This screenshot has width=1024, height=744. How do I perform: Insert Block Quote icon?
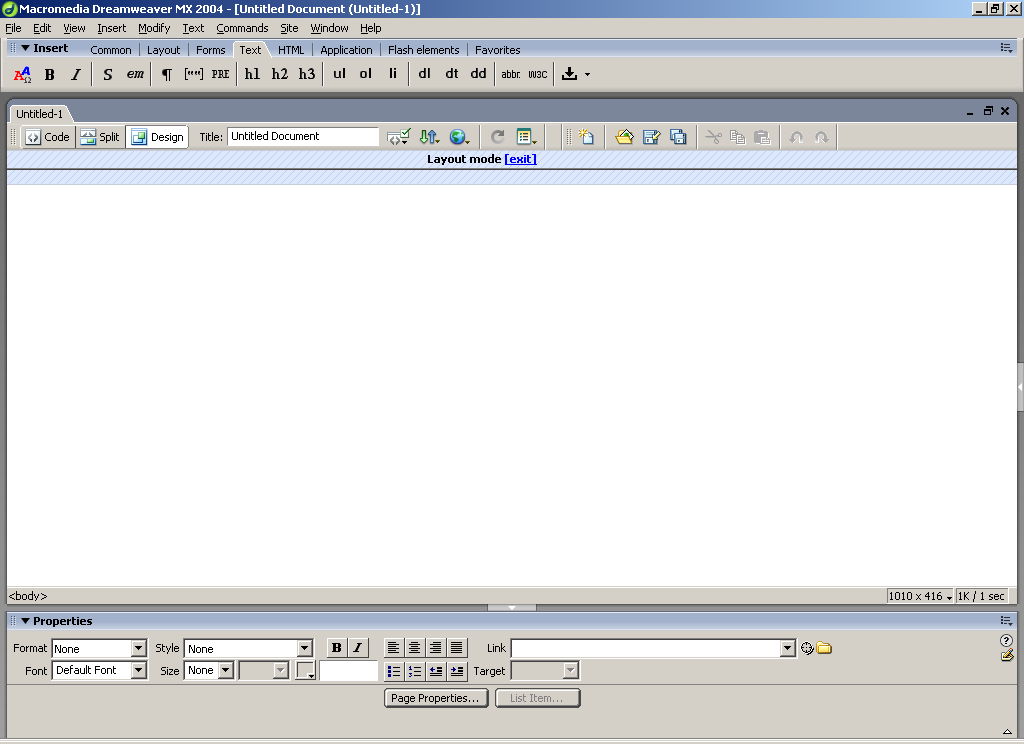(193, 74)
